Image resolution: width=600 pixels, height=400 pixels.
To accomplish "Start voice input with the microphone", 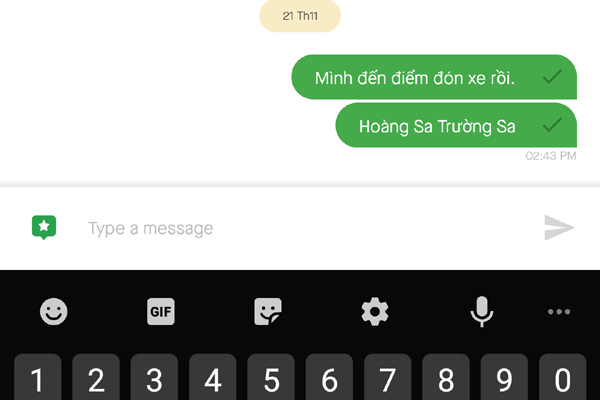I will click(482, 312).
